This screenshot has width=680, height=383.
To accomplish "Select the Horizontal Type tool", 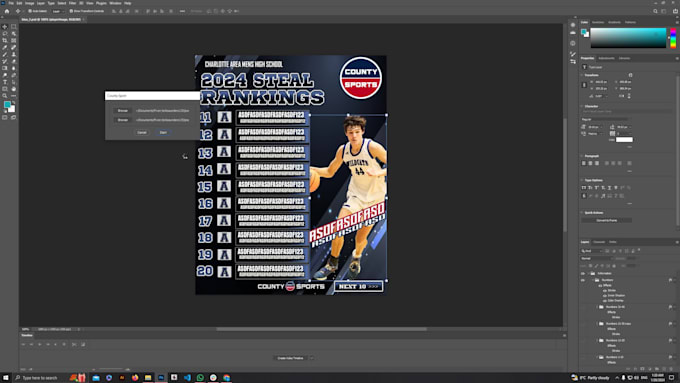I will (5, 82).
